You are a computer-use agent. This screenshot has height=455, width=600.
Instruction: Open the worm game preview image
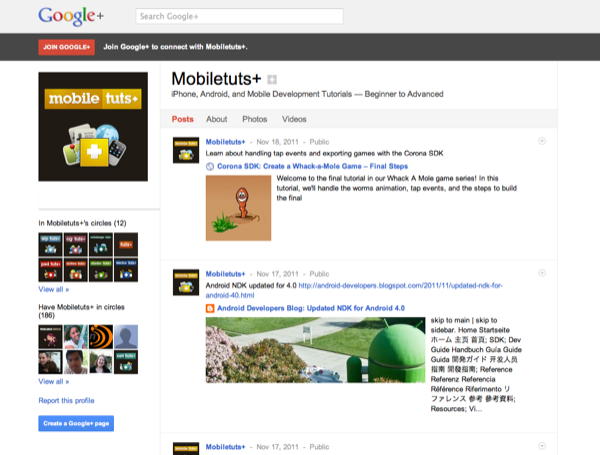pos(238,208)
